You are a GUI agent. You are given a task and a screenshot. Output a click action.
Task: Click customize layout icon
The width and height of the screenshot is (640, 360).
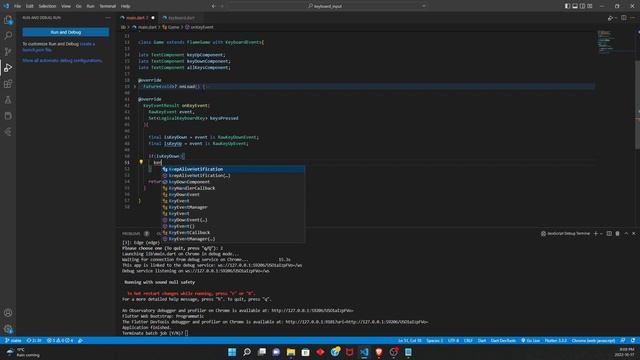tap(590, 6)
